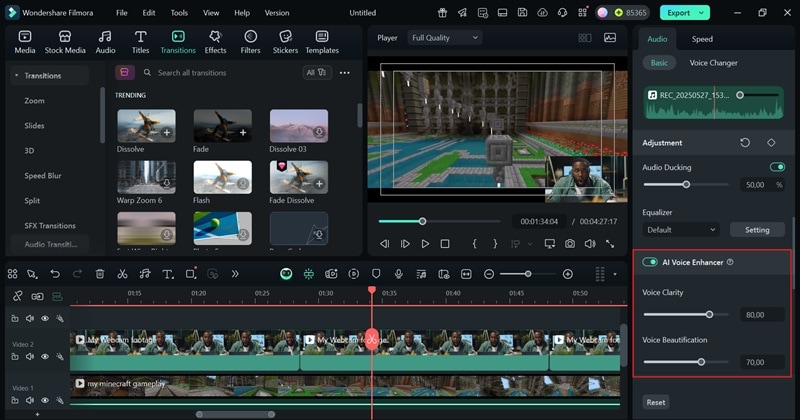Click the microphone voiceover record icon
The image size is (800, 420).
[398, 274]
